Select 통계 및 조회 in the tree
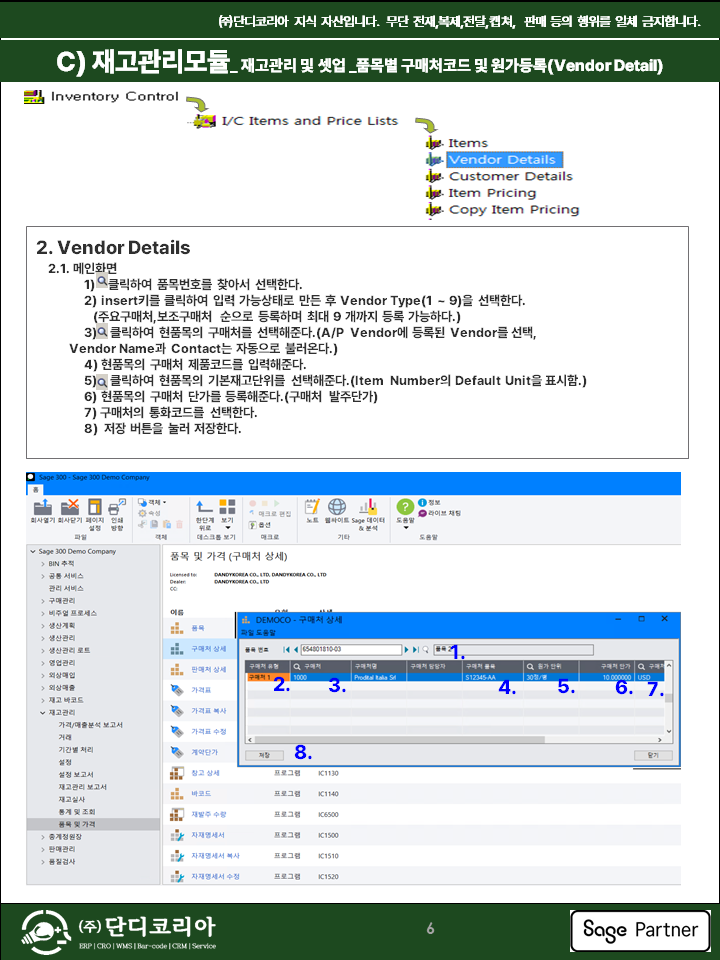 coord(77,812)
